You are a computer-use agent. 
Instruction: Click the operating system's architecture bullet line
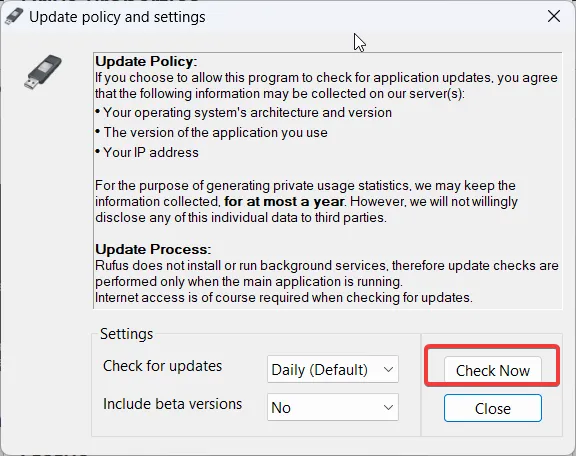(x=244, y=112)
